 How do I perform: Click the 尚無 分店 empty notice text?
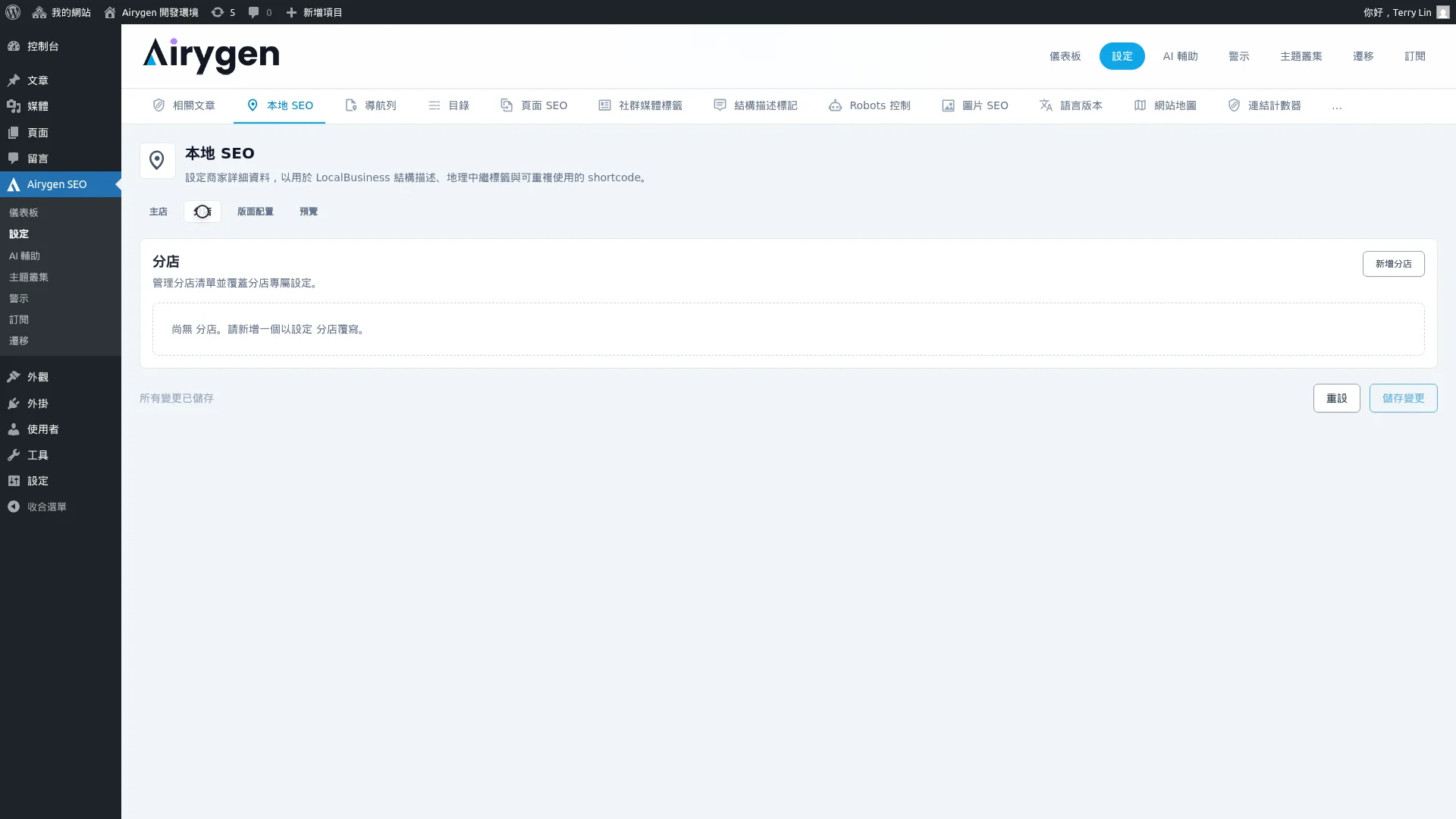click(x=269, y=329)
